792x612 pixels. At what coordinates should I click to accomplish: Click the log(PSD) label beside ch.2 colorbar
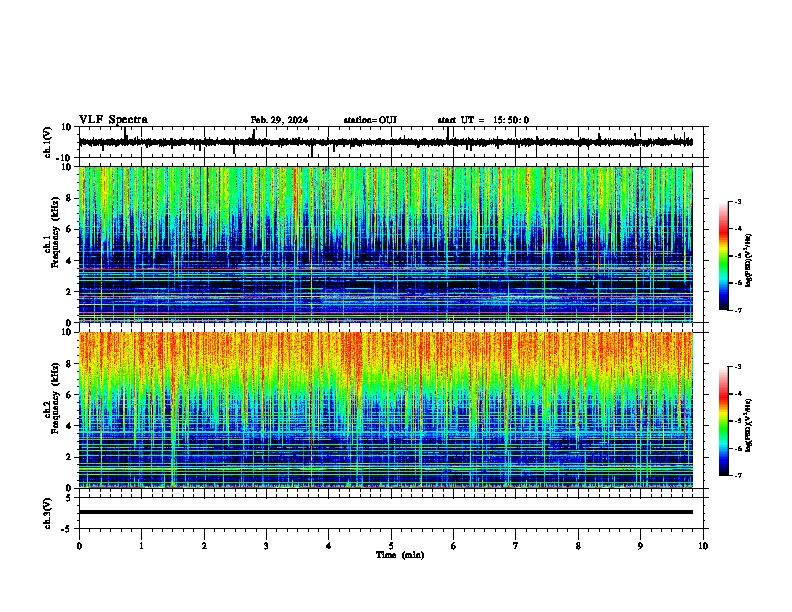click(749, 426)
